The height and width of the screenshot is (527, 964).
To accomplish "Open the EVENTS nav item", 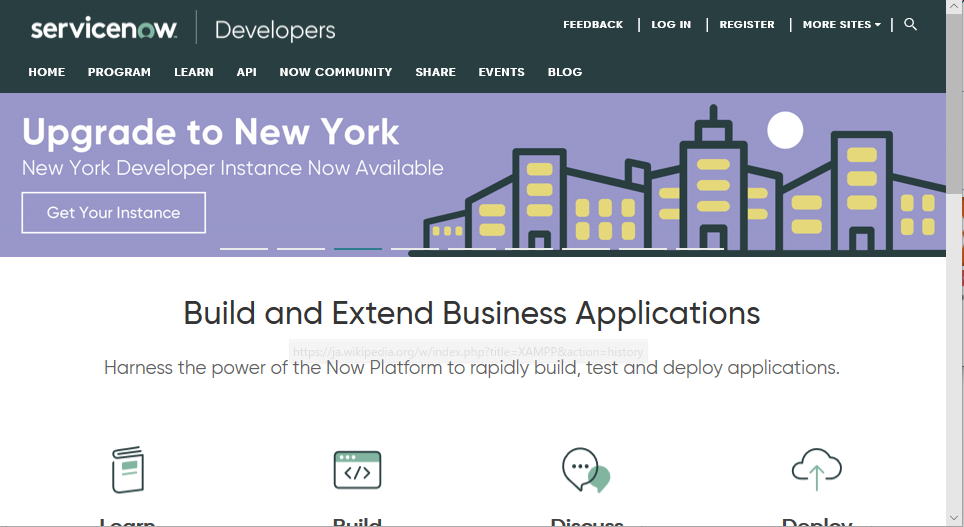I will (x=502, y=72).
